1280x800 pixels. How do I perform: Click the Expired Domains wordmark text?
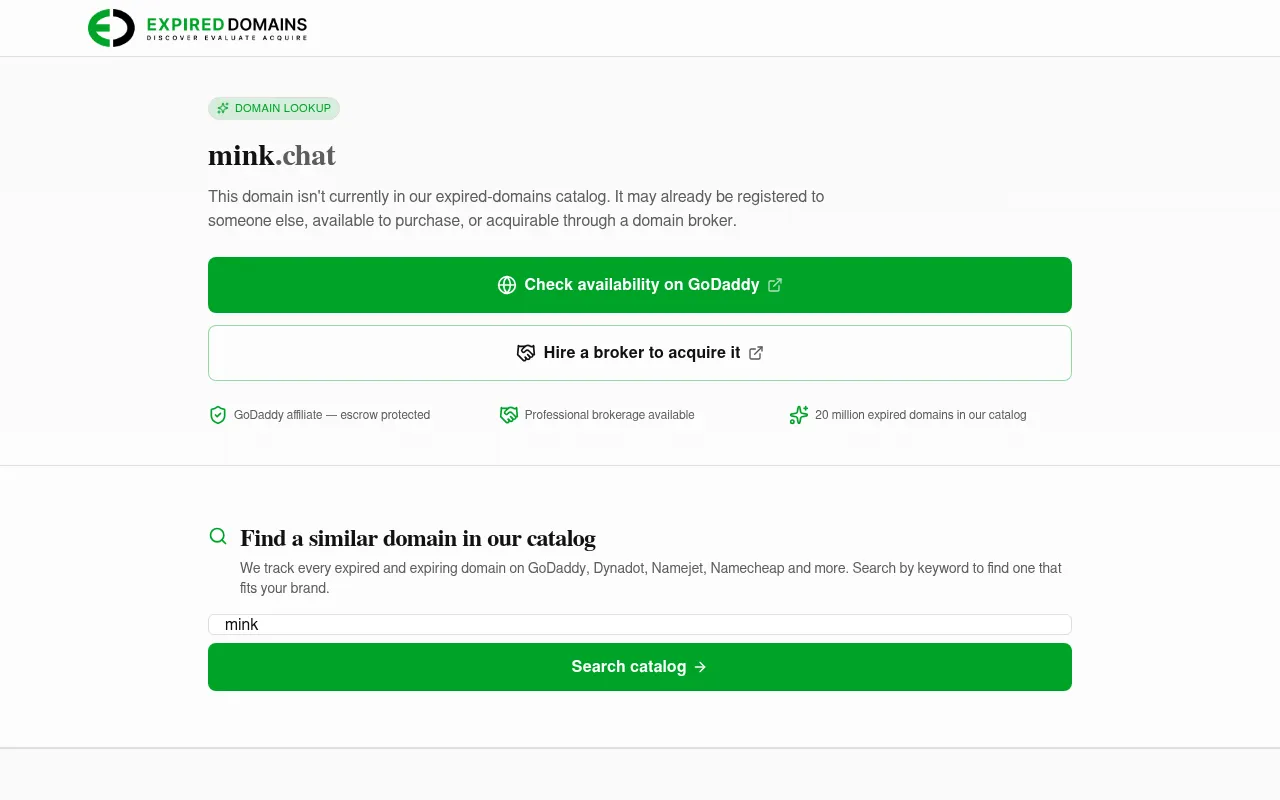[226, 28]
